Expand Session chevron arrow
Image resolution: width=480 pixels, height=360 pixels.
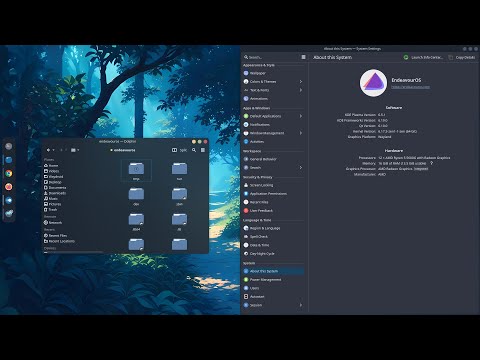pos(301,305)
